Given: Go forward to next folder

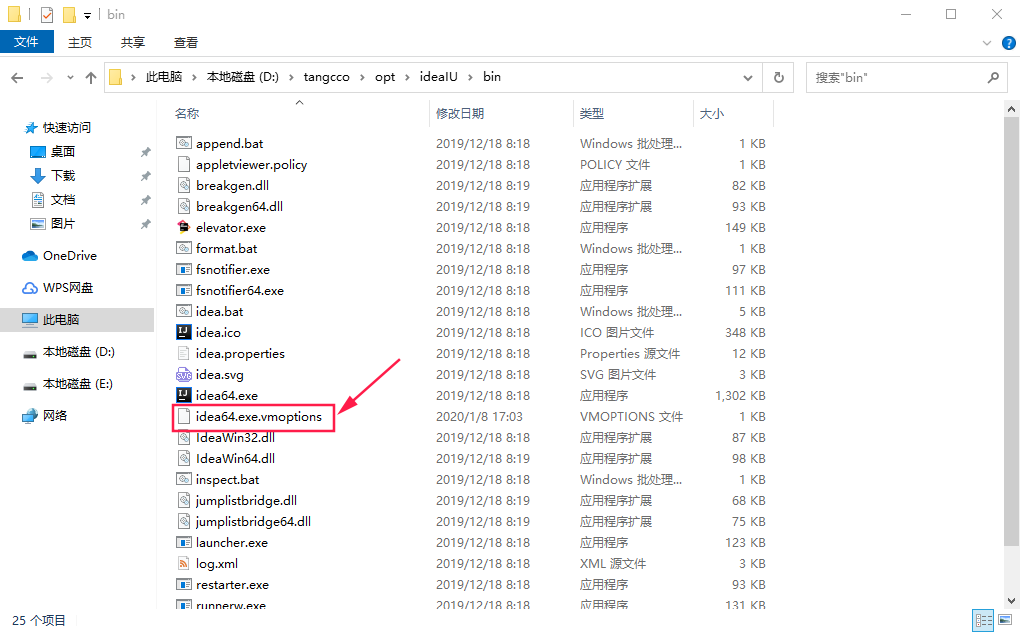Looking at the screenshot, I should [46, 78].
